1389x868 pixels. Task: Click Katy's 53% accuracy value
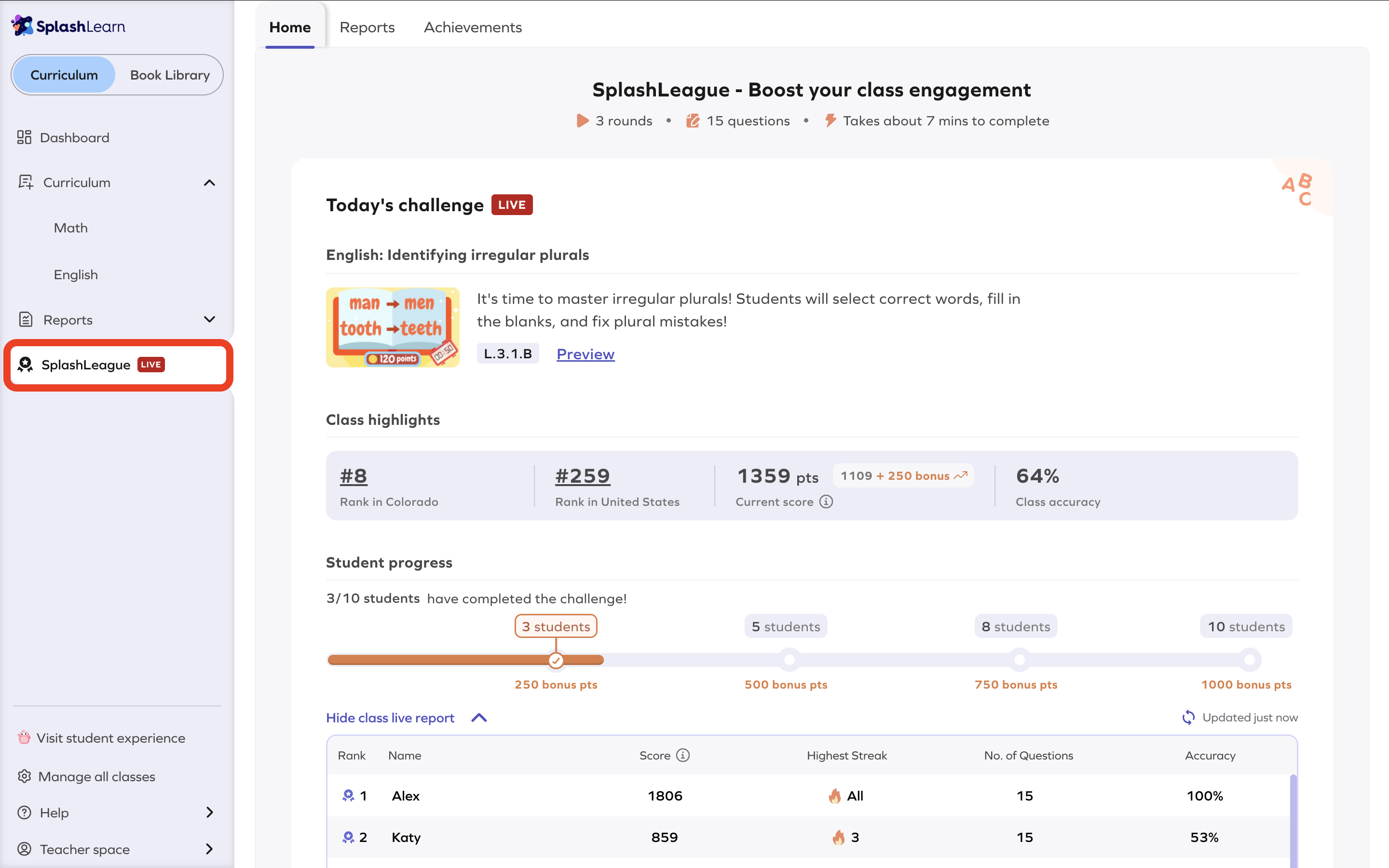[1204, 837]
